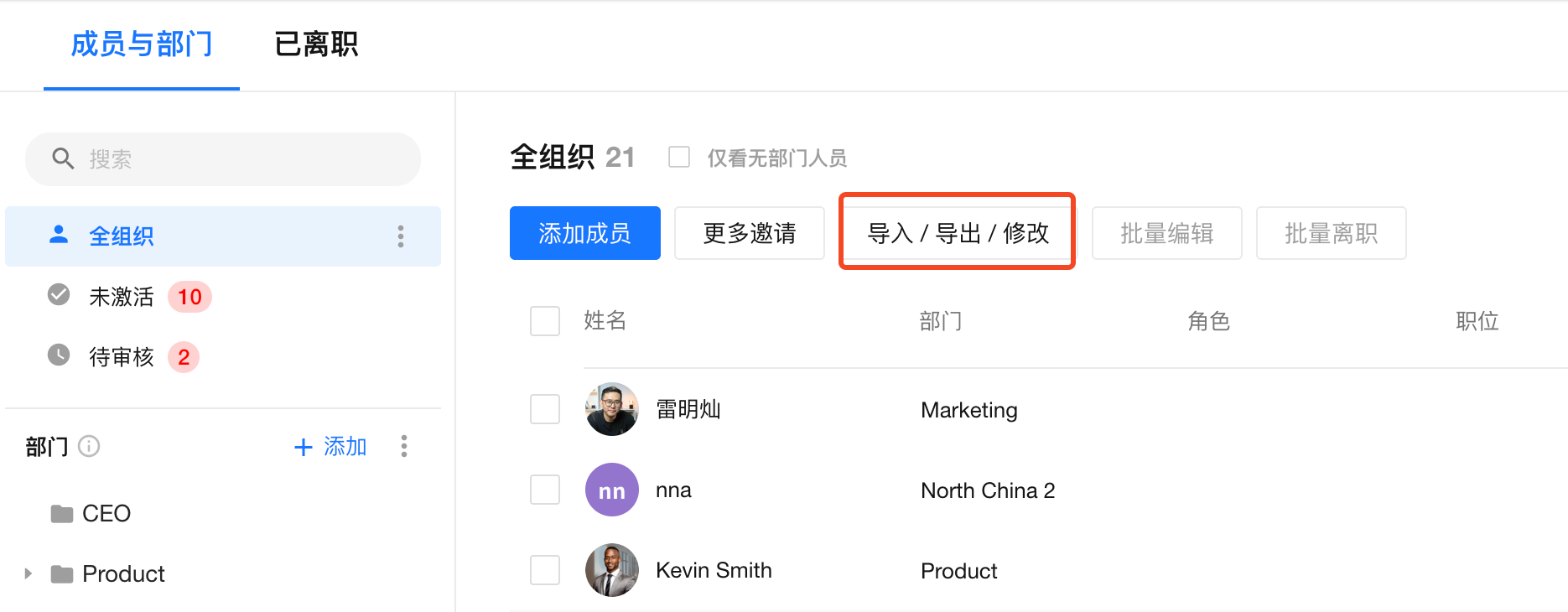This screenshot has width=1568, height=612.
Task: Check the box for Kevin Smith
Action: (x=545, y=570)
